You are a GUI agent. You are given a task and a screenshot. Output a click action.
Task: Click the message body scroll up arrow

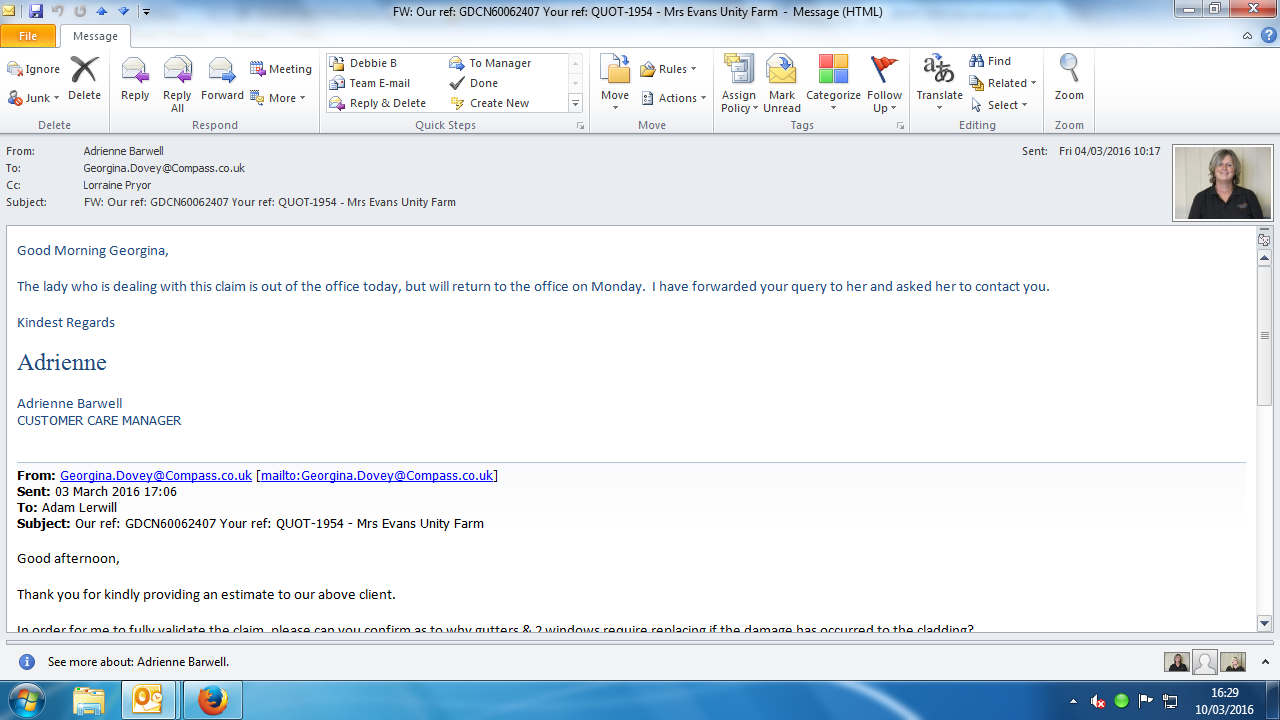tap(1264, 257)
